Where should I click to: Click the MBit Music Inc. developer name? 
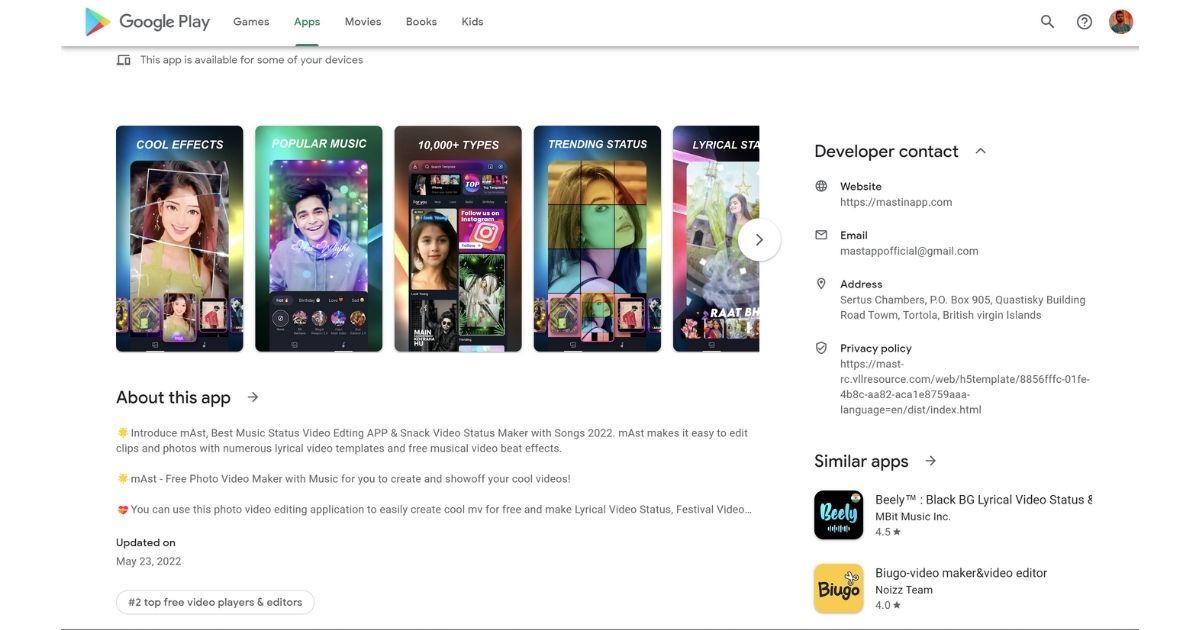coord(913,517)
